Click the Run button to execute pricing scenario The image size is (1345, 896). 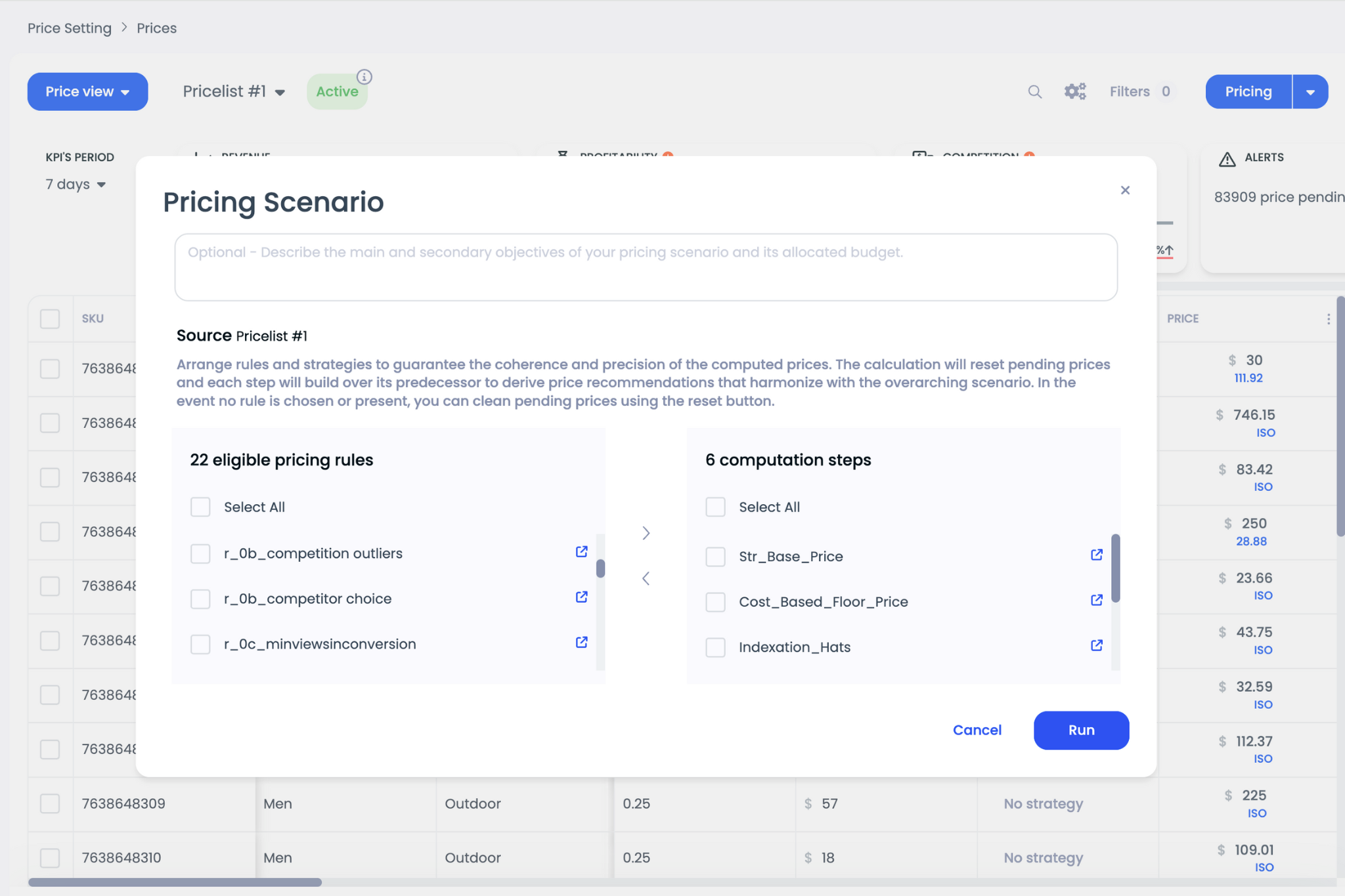pyautogui.click(x=1081, y=730)
